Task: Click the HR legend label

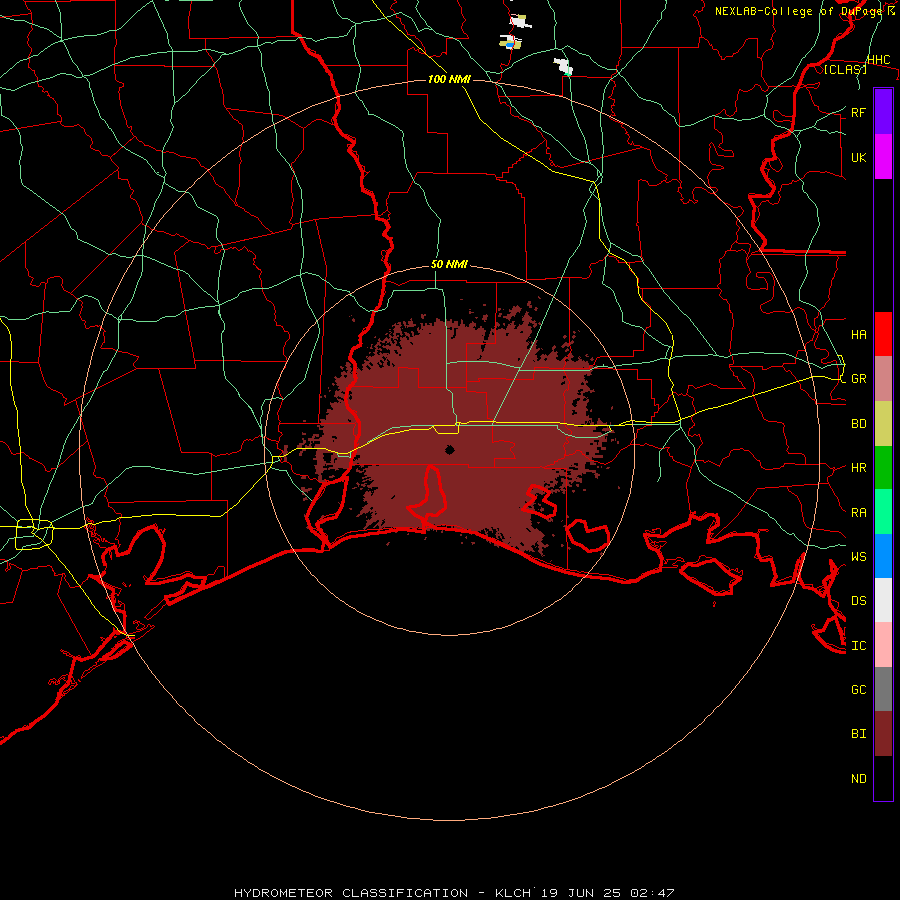Action: (x=858, y=468)
